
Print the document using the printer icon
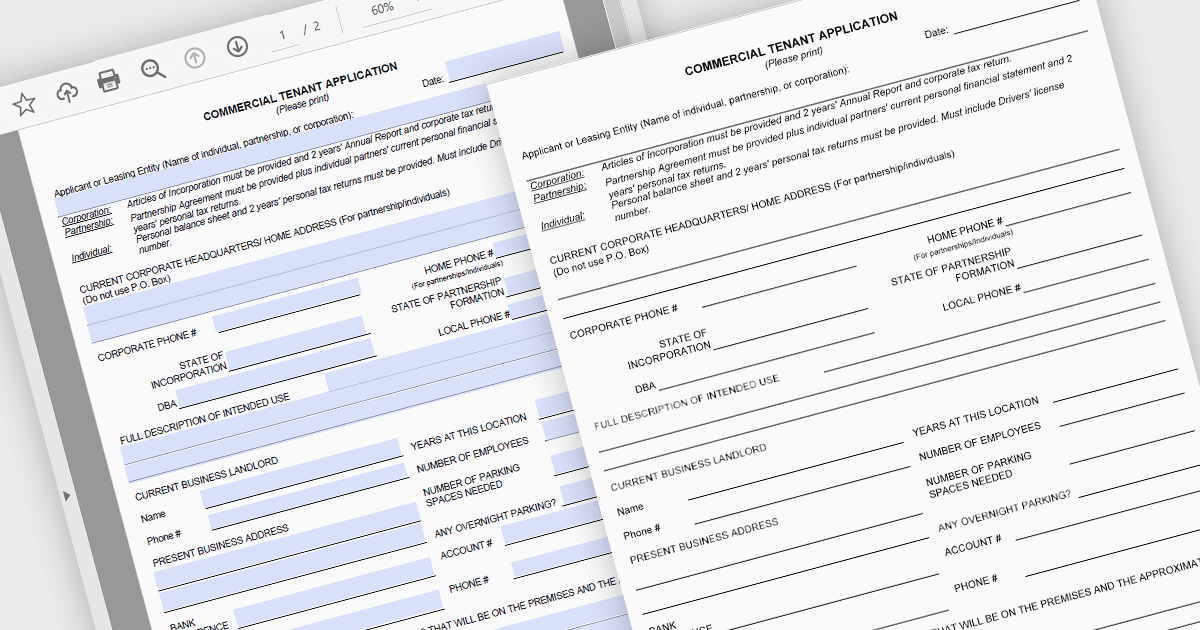point(109,80)
